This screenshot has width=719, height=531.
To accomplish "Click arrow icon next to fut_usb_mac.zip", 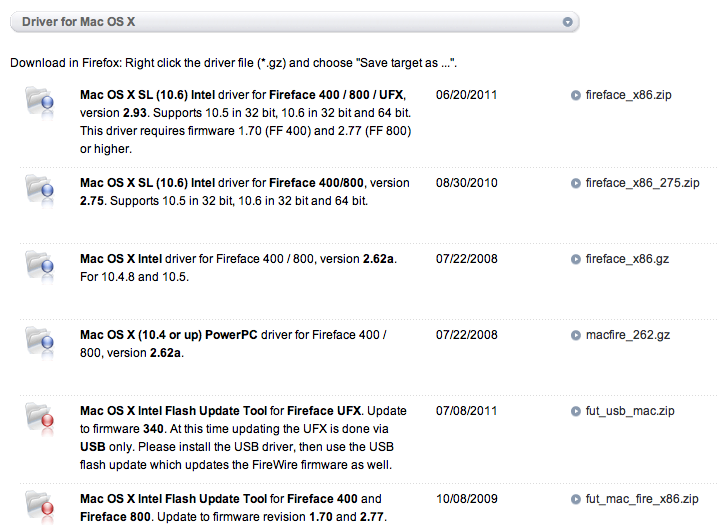I will [x=576, y=411].
